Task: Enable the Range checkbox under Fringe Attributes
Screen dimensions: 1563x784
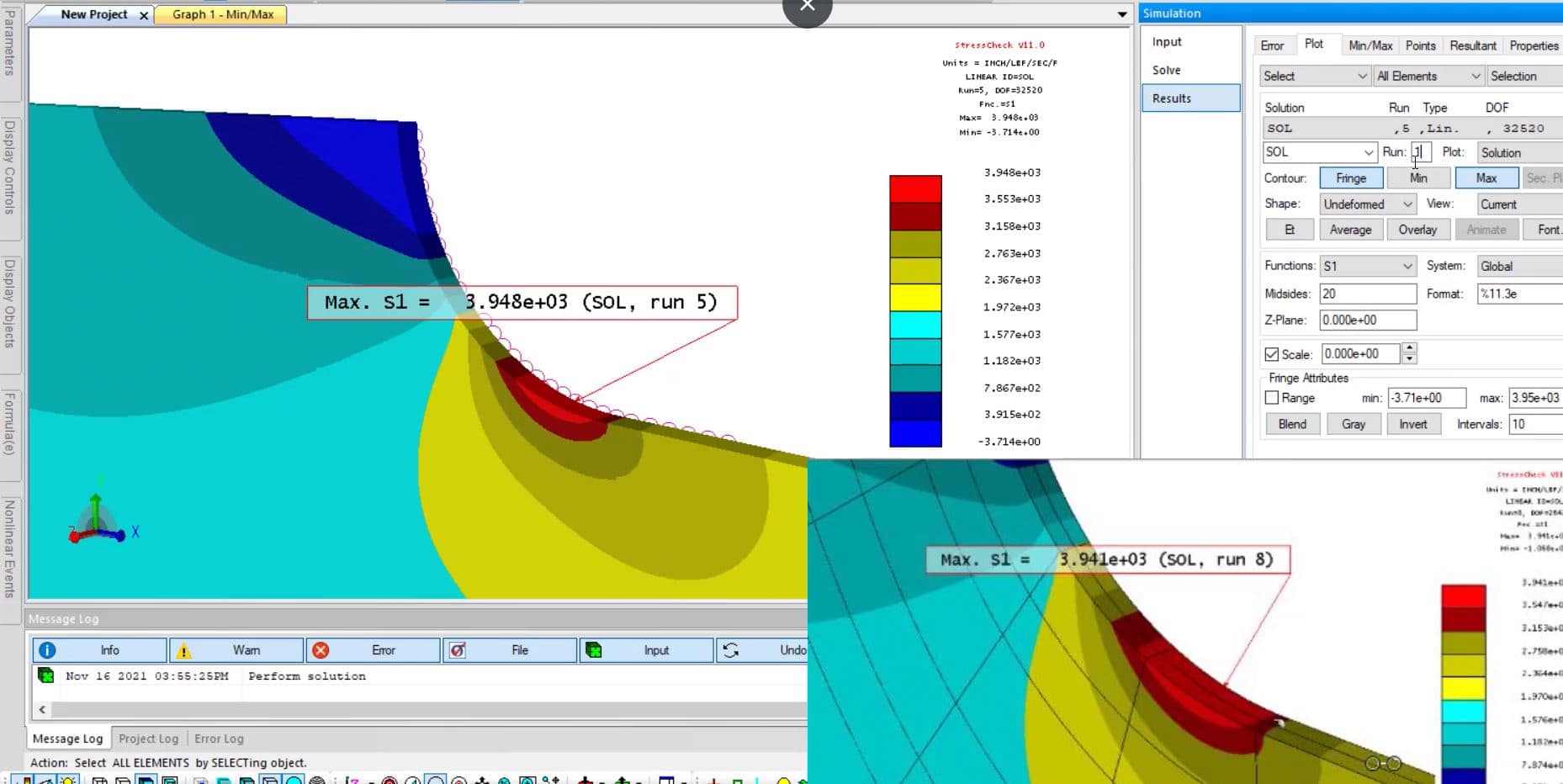Action: 1272,397
